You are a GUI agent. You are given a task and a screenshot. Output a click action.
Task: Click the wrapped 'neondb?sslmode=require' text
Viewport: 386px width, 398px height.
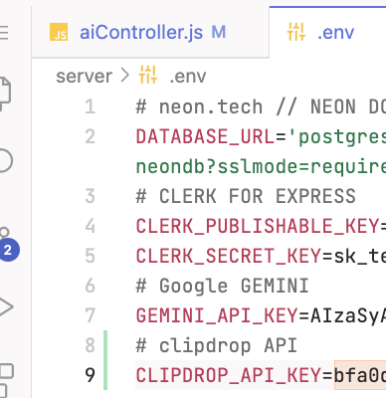pyautogui.click(x=261, y=166)
